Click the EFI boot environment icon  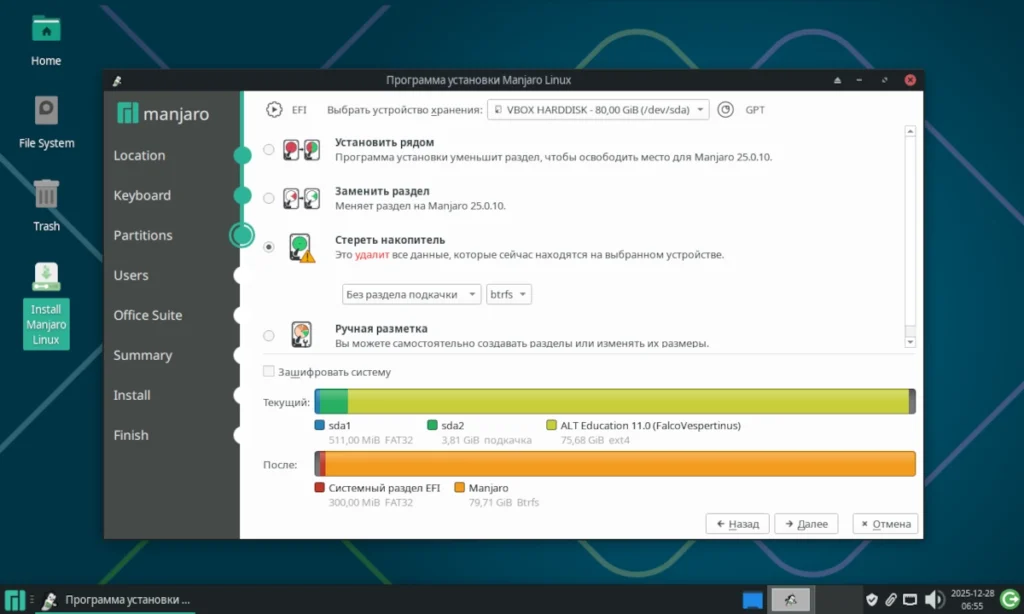(274, 110)
